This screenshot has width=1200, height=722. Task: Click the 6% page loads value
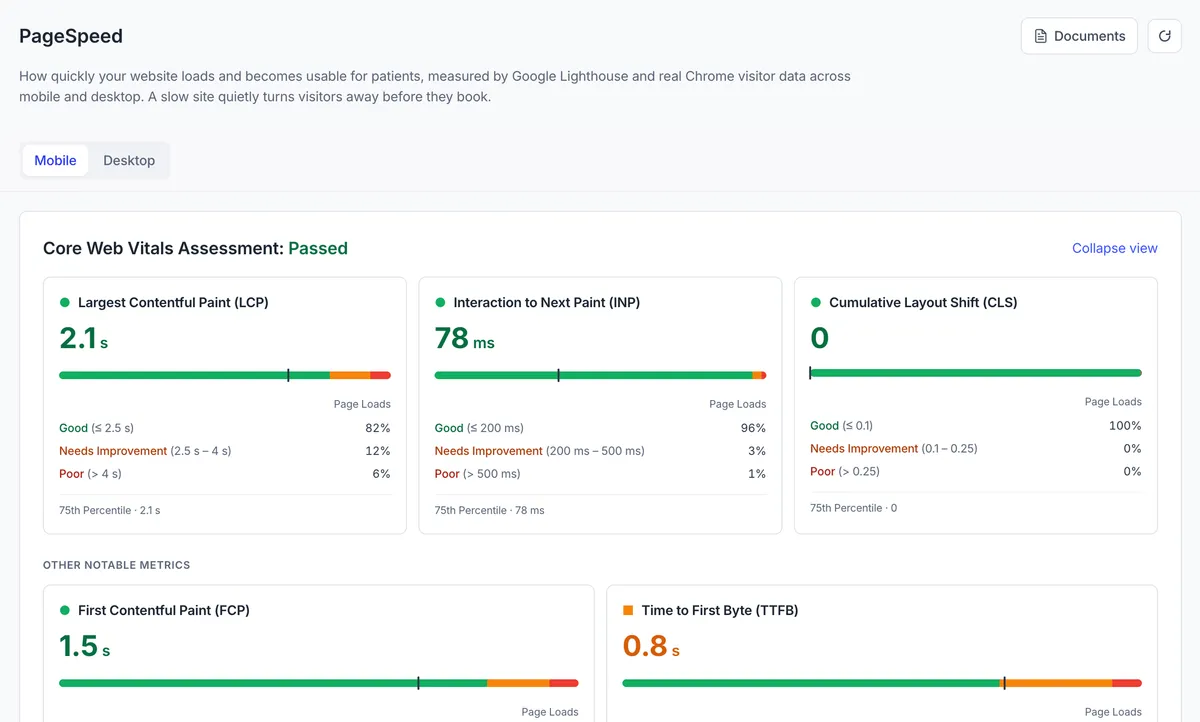point(381,474)
